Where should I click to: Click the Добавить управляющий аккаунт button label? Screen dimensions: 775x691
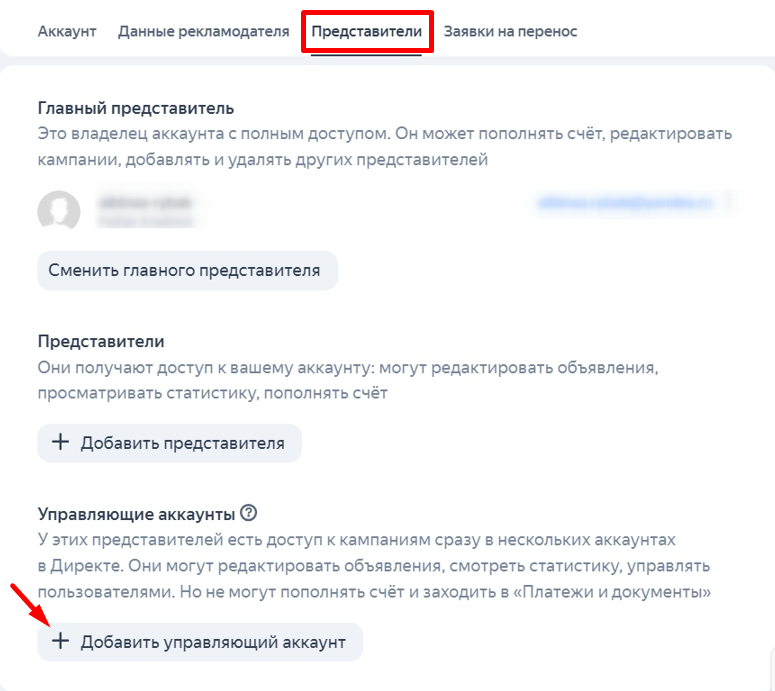tap(213, 642)
